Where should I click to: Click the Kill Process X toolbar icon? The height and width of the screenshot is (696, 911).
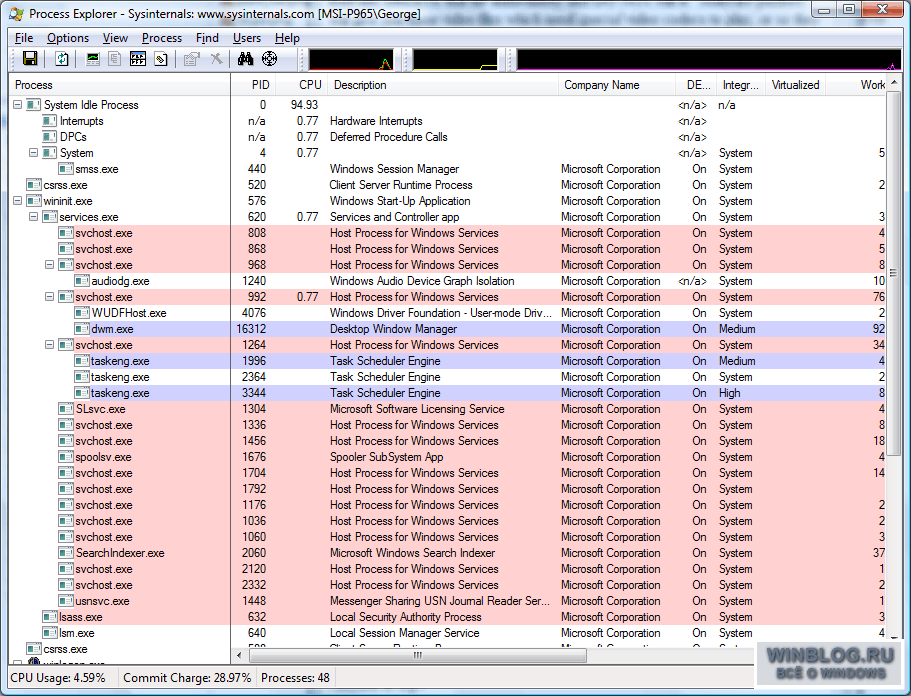pos(216,59)
